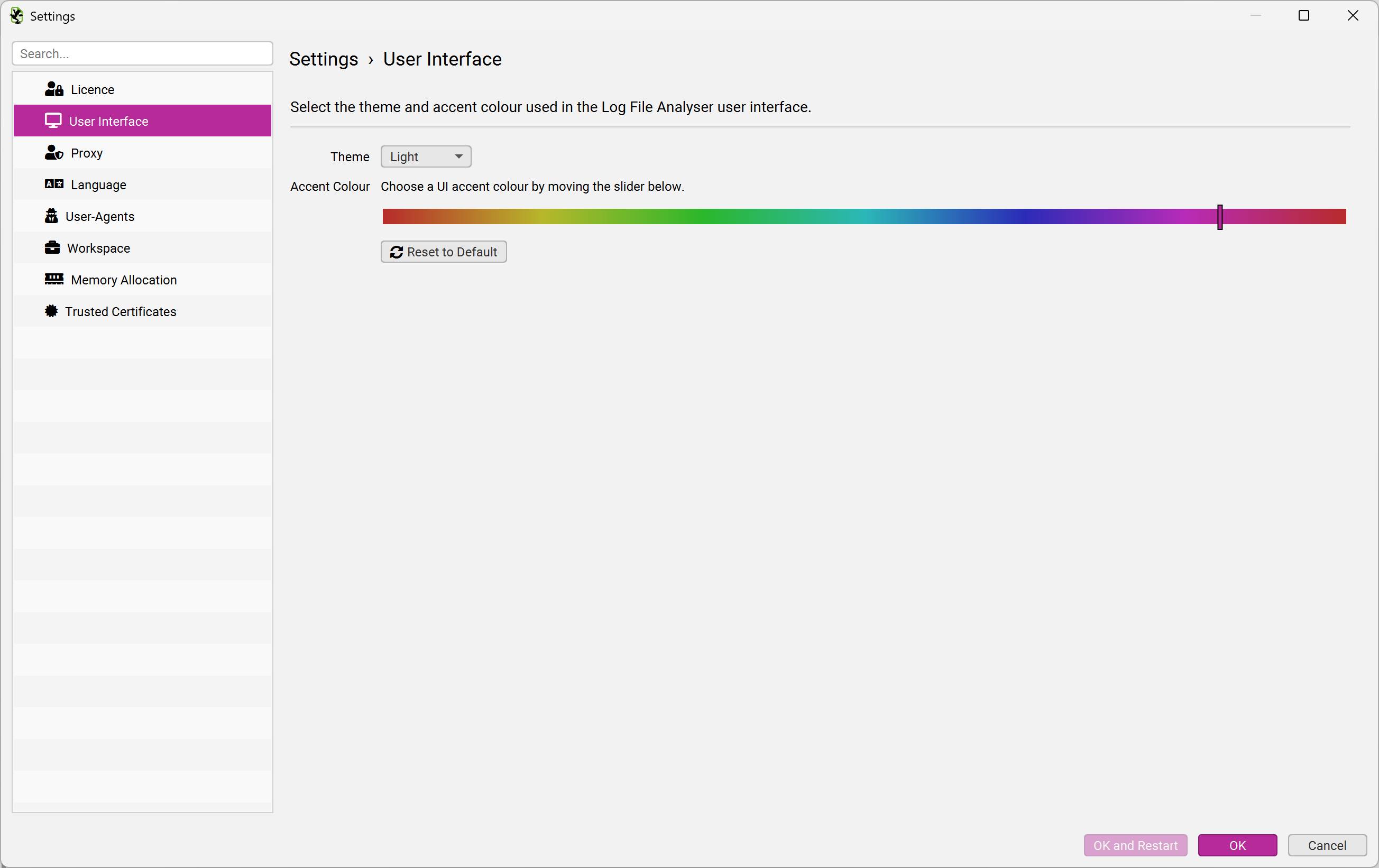1379x868 pixels.
Task: Pick green on the accent colour slider
Action: (704, 216)
